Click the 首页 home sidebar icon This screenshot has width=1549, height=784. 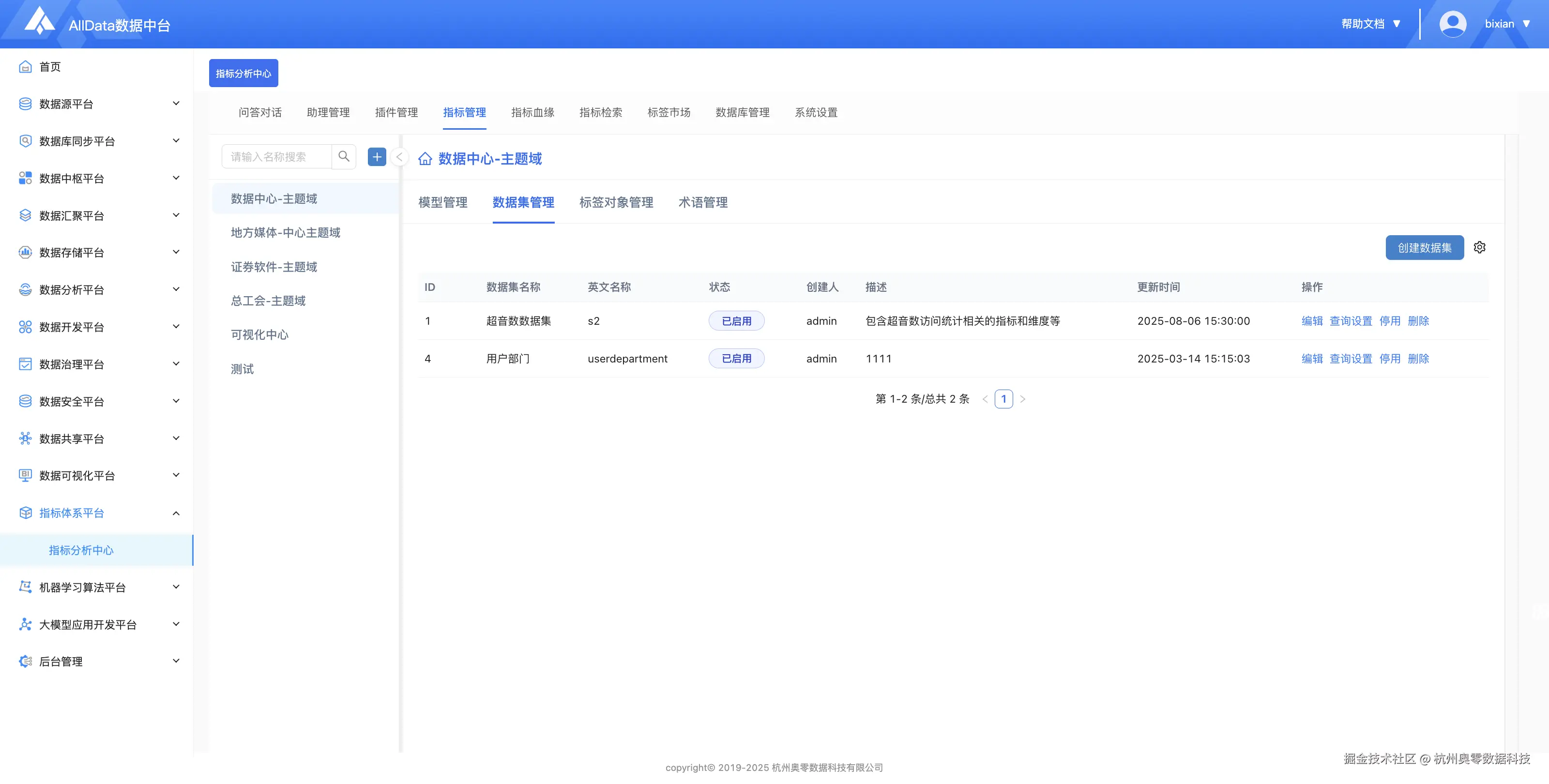point(25,67)
